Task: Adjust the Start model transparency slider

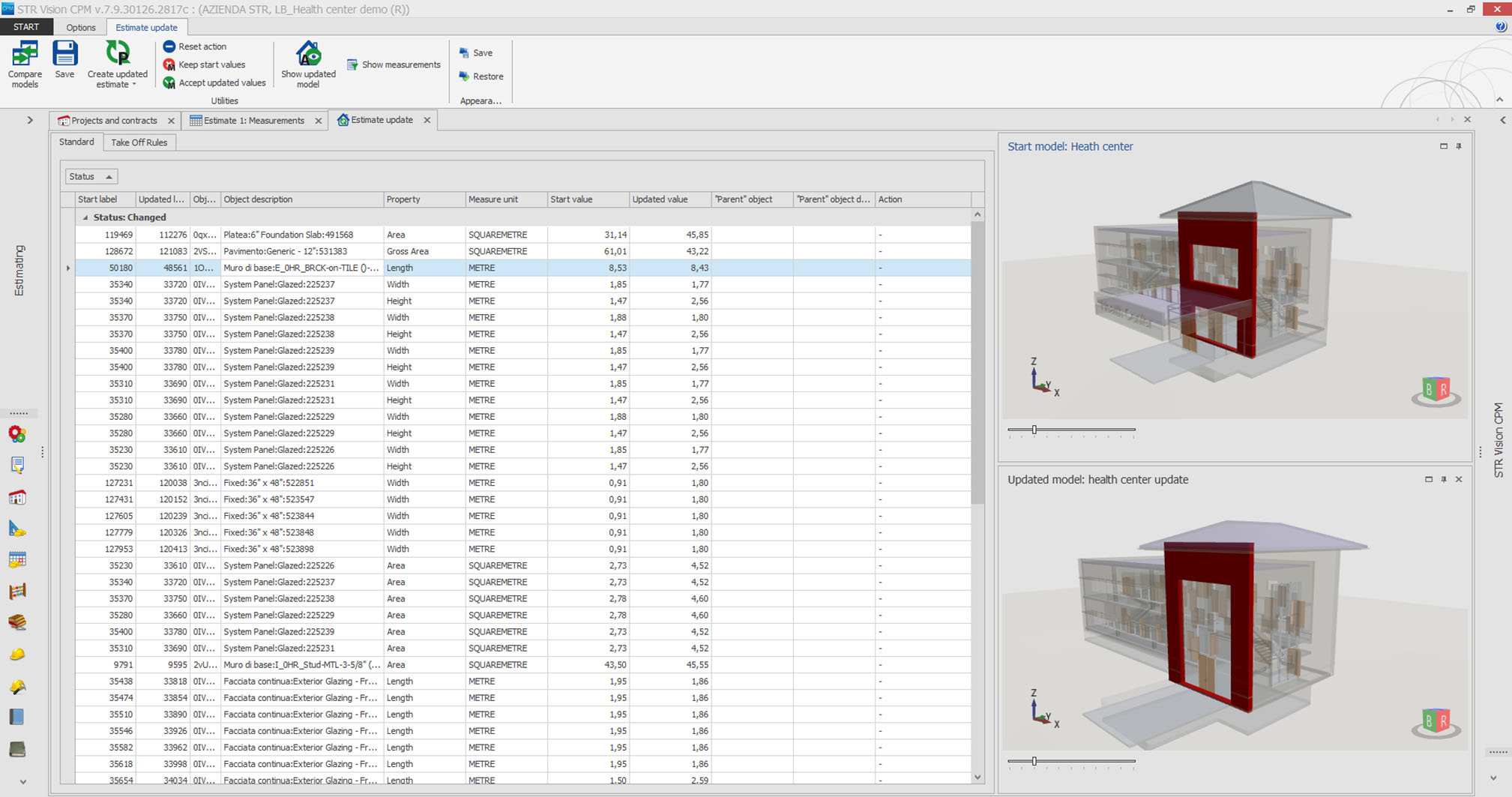Action: coord(1034,430)
